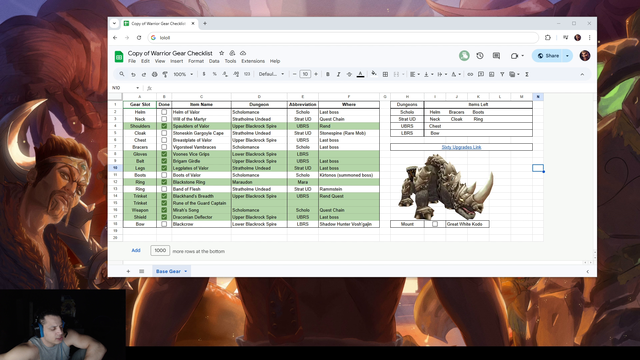
Task: Create a filter
Action: tap(502, 74)
